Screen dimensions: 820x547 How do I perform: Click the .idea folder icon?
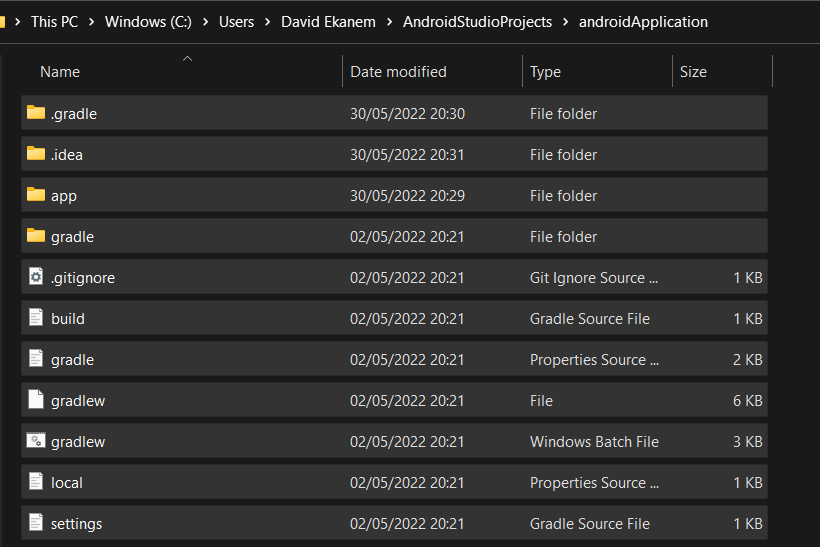36,153
